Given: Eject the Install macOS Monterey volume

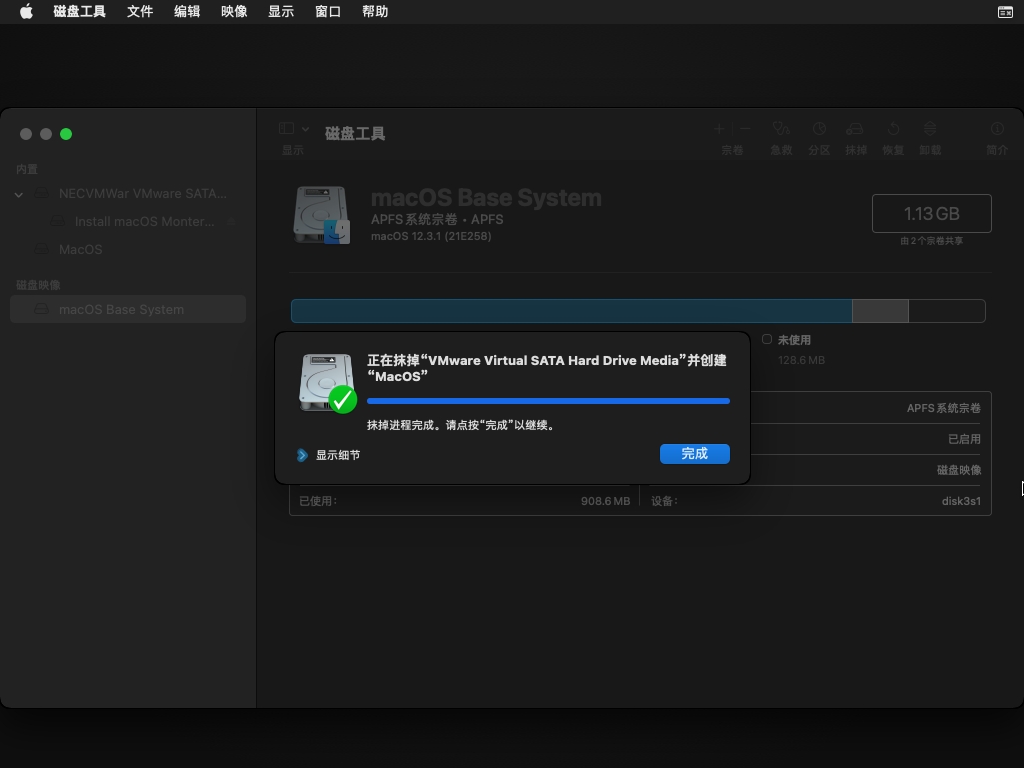Looking at the screenshot, I should click(x=232, y=221).
